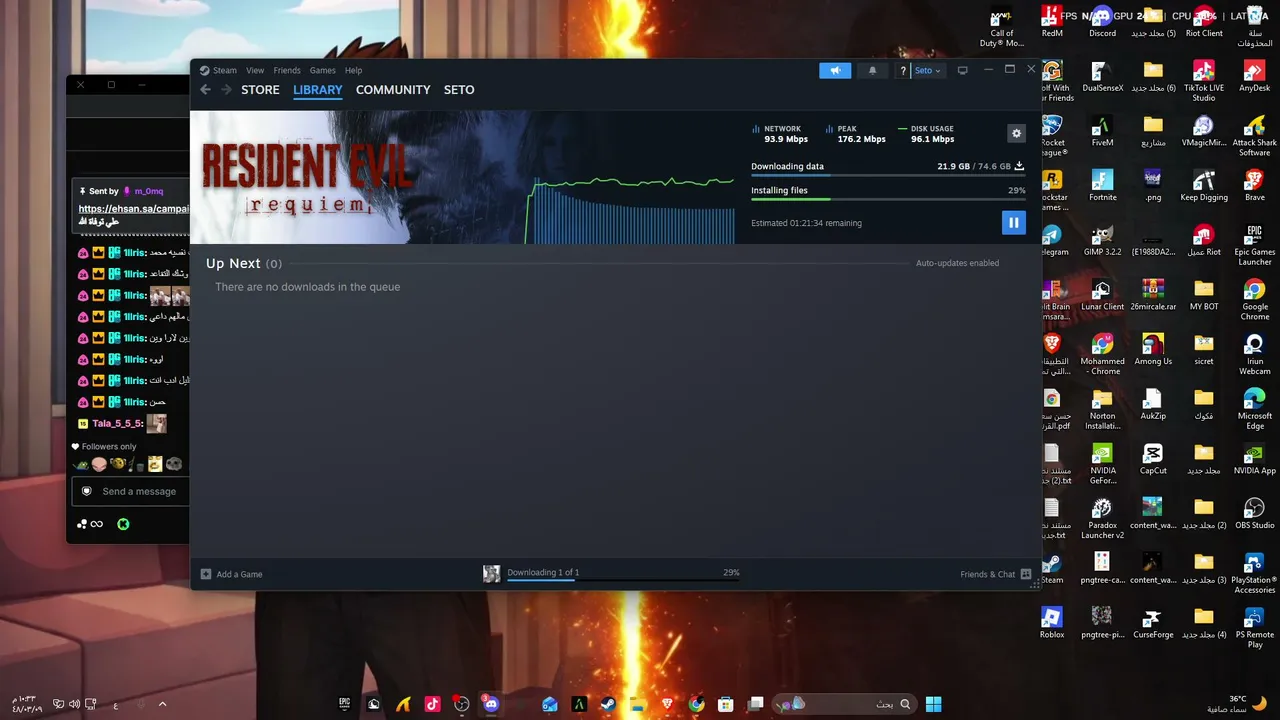Open the OBS Studio desktop shortcut

tap(1254, 514)
